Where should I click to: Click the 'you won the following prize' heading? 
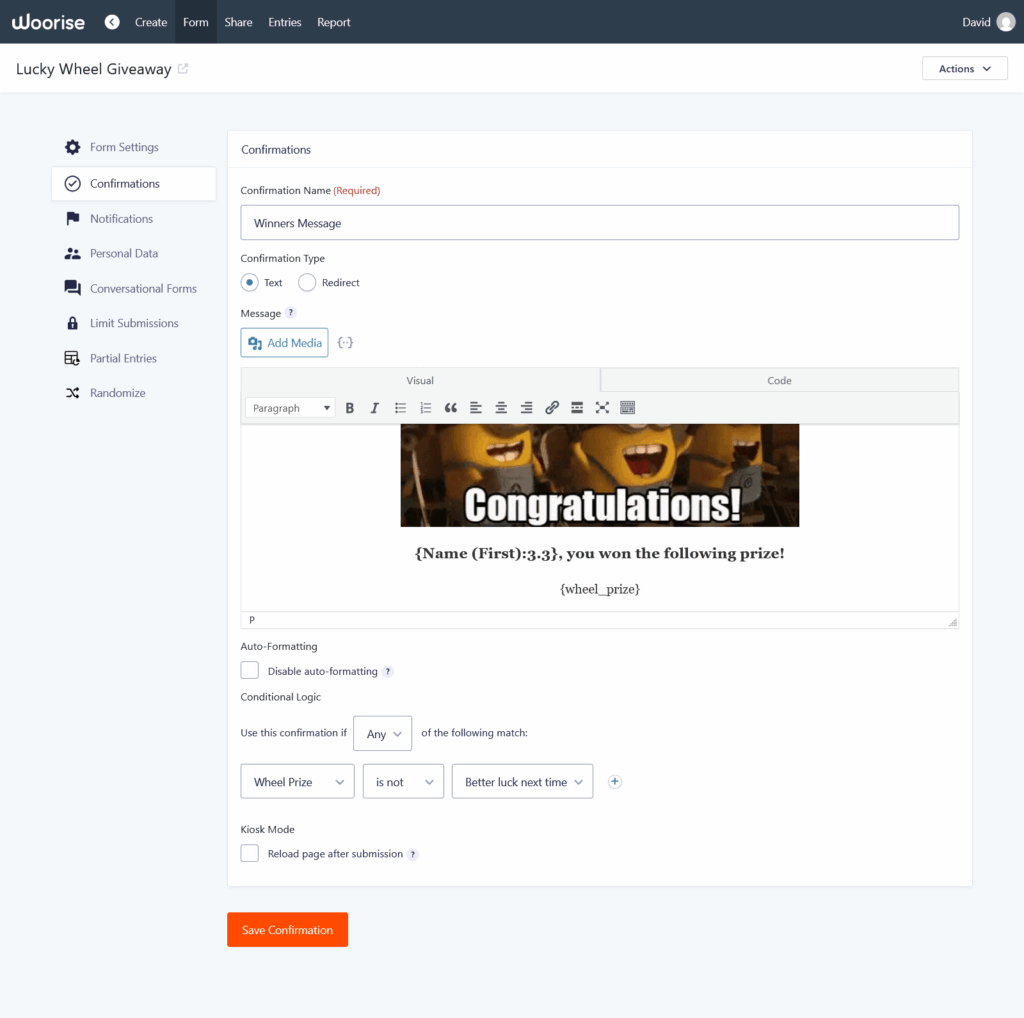tap(600, 553)
